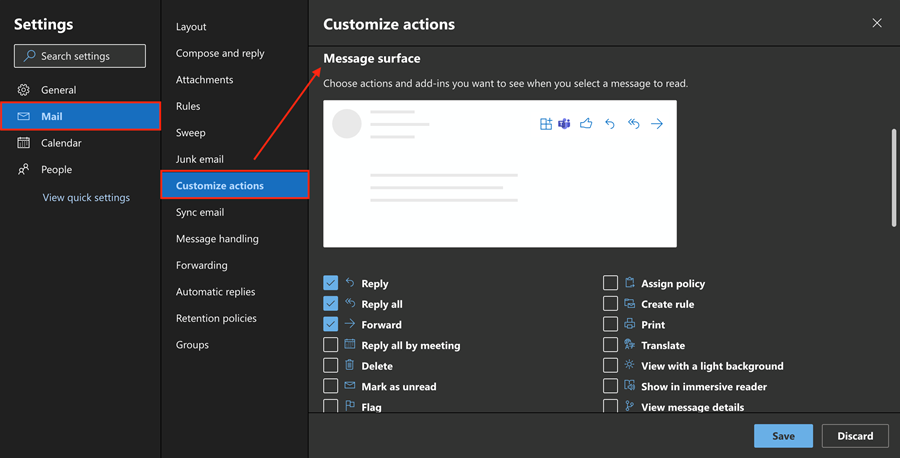Click the Reply arrow icon in message preview
900x458 pixels.
coord(610,124)
